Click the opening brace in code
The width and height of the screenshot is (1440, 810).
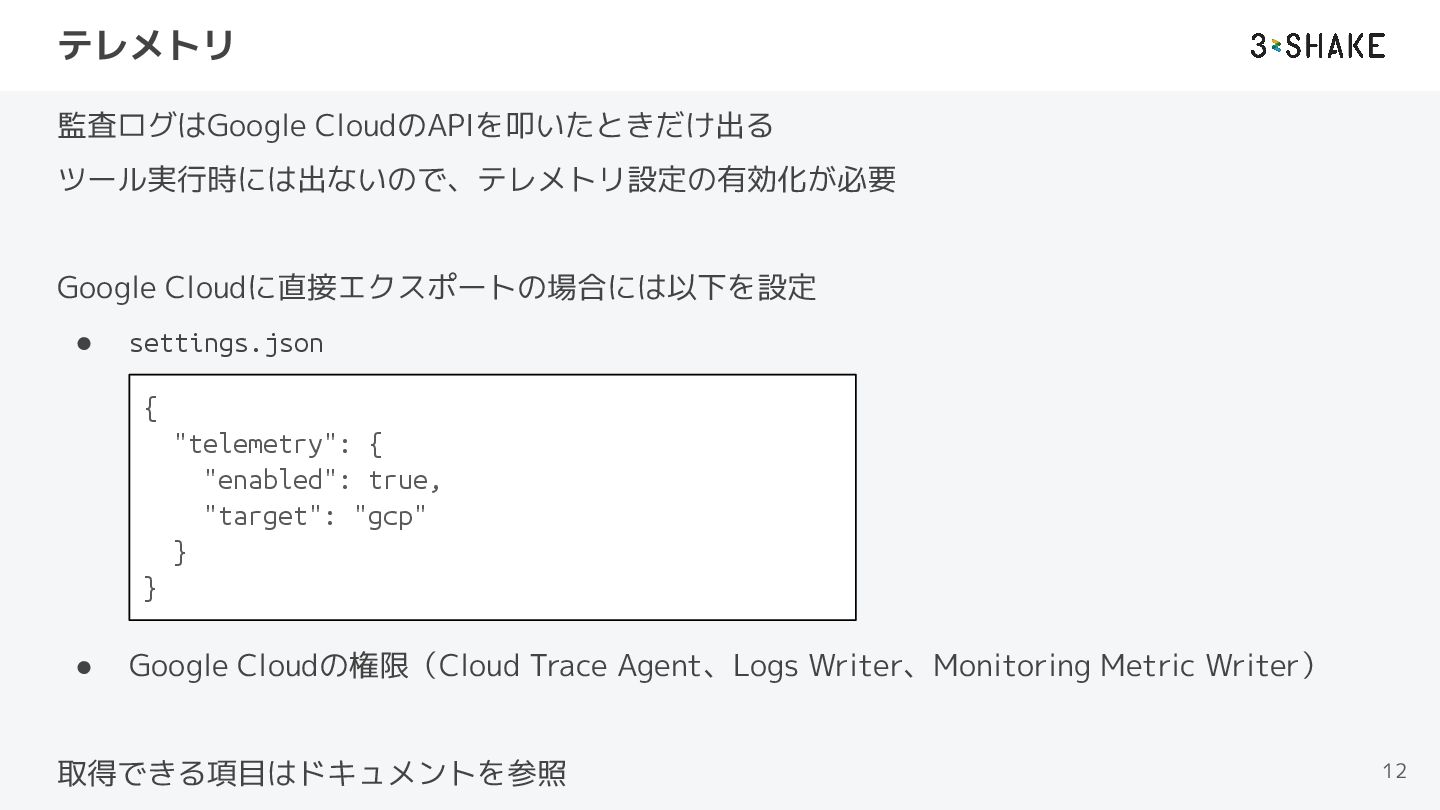pyautogui.click(x=151, y=408)
